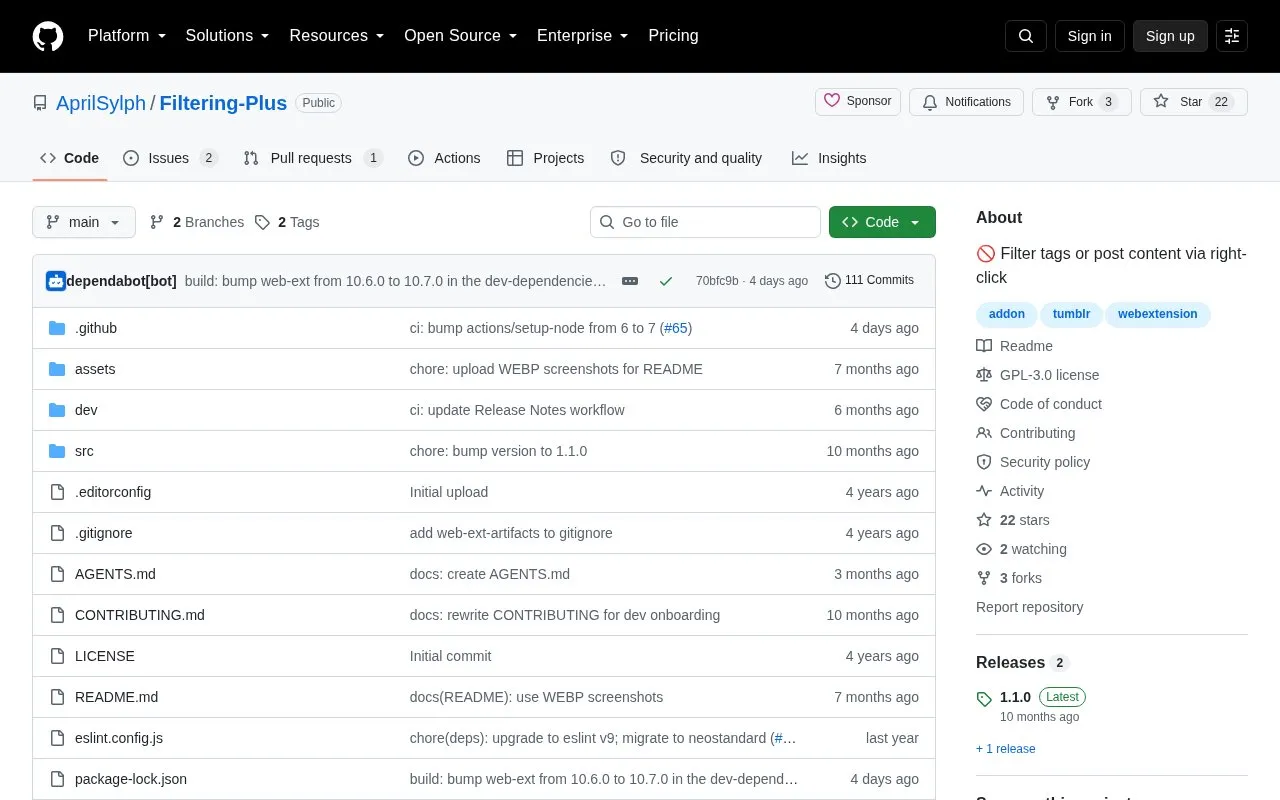The width and height of the screenshot is (1280, 800).
Task: Switch to the Issues tab
Action: coord(170,158)
